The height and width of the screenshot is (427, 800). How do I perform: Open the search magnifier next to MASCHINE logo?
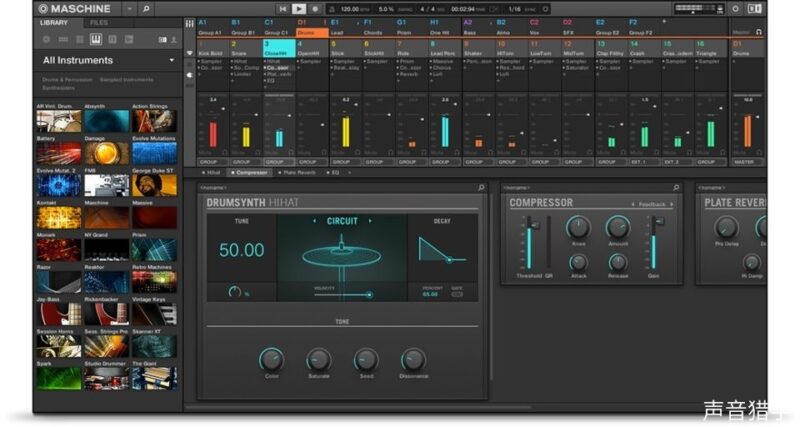coord(146,9)
